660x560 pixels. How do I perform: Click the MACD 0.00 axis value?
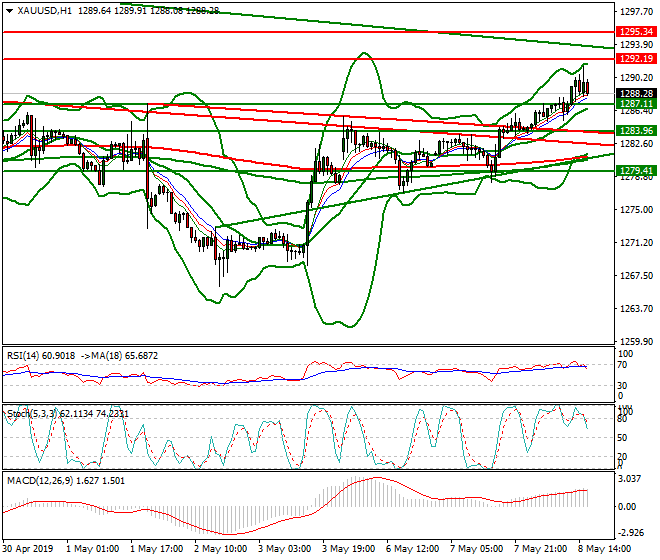627,507
